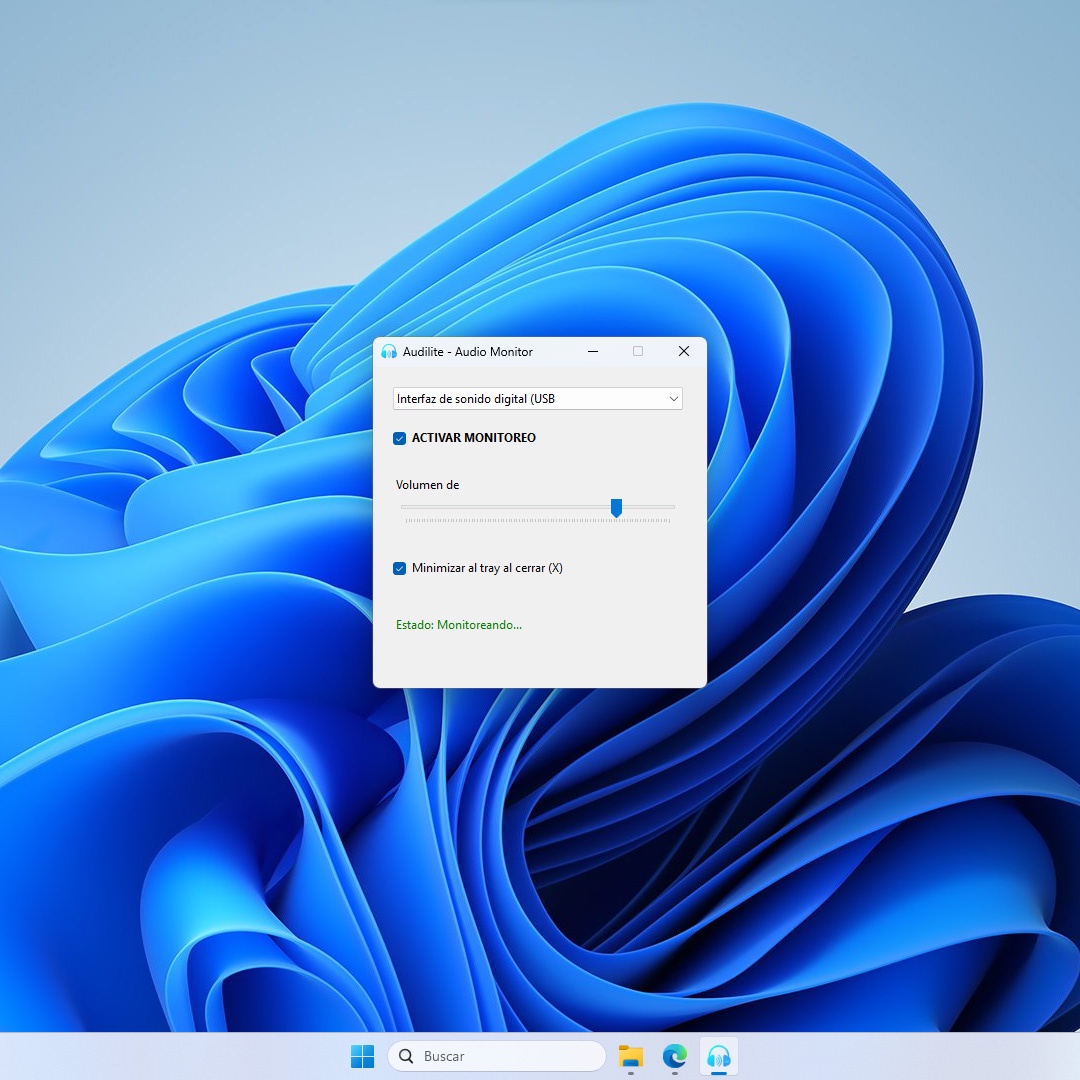This screenshot has height=1080, width=1080.
Task: Click the Volumen de label
Action: point(427,485)
